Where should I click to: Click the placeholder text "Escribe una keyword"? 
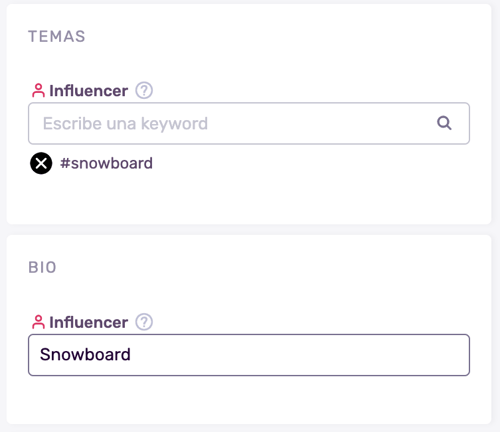coord(125,124)
